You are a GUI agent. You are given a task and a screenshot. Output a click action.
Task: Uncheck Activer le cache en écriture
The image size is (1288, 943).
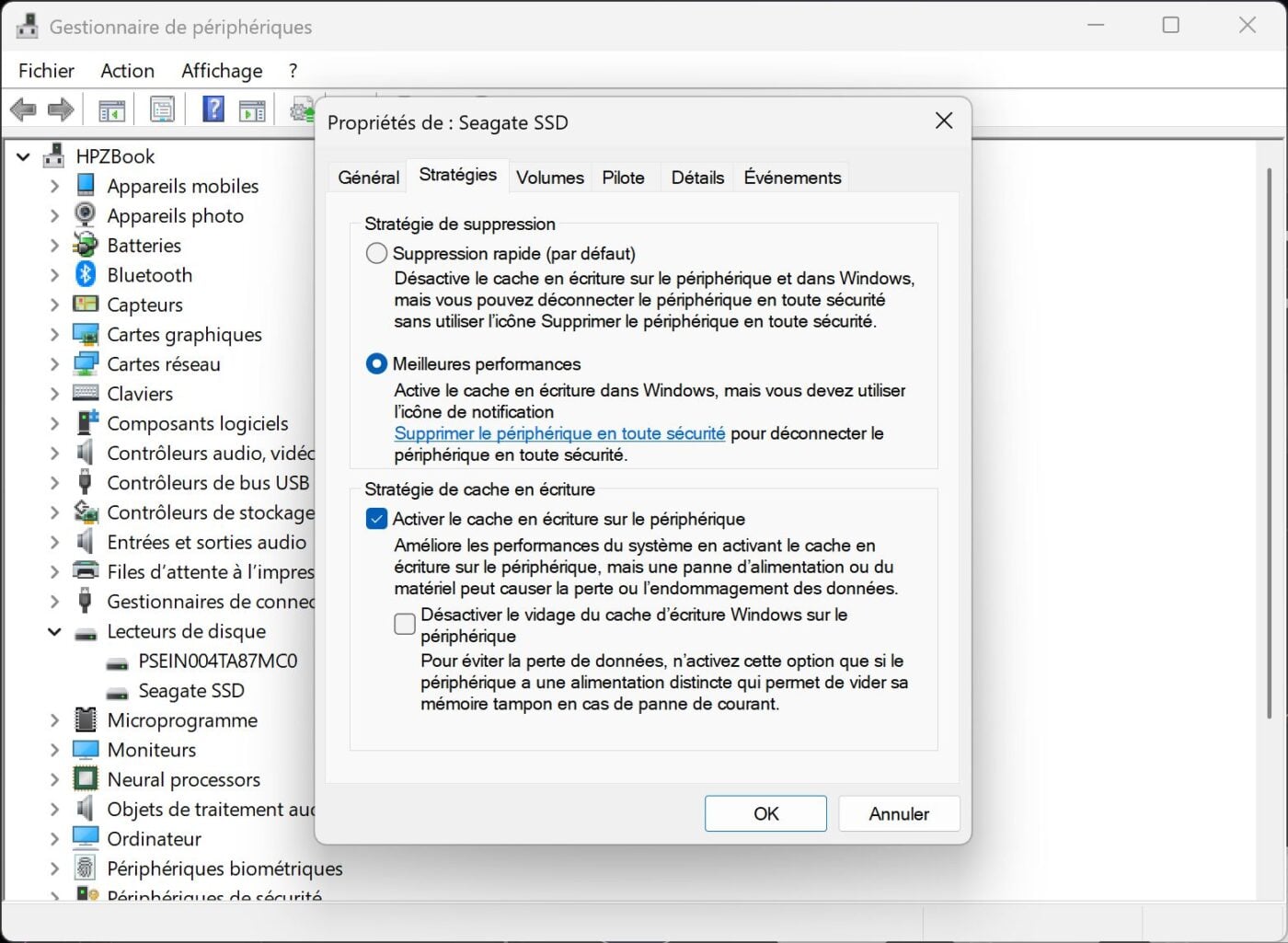click(x=376, y=519)
